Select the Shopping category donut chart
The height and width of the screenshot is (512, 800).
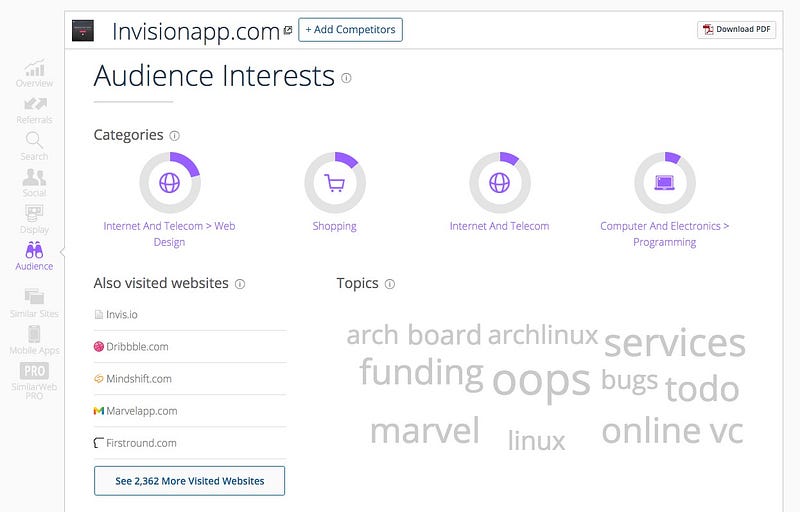[335, 183]
